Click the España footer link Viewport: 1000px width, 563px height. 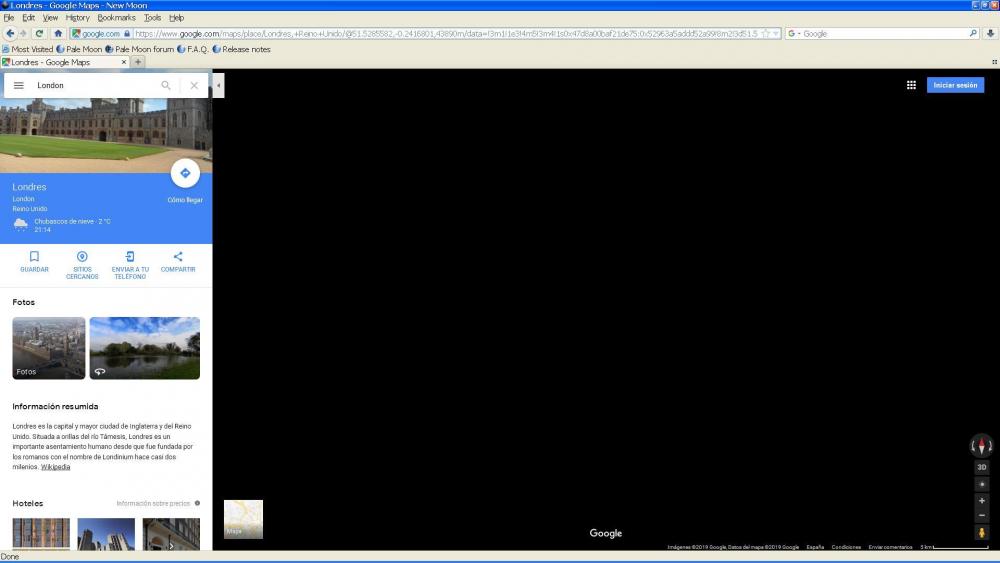click(815, 547)
